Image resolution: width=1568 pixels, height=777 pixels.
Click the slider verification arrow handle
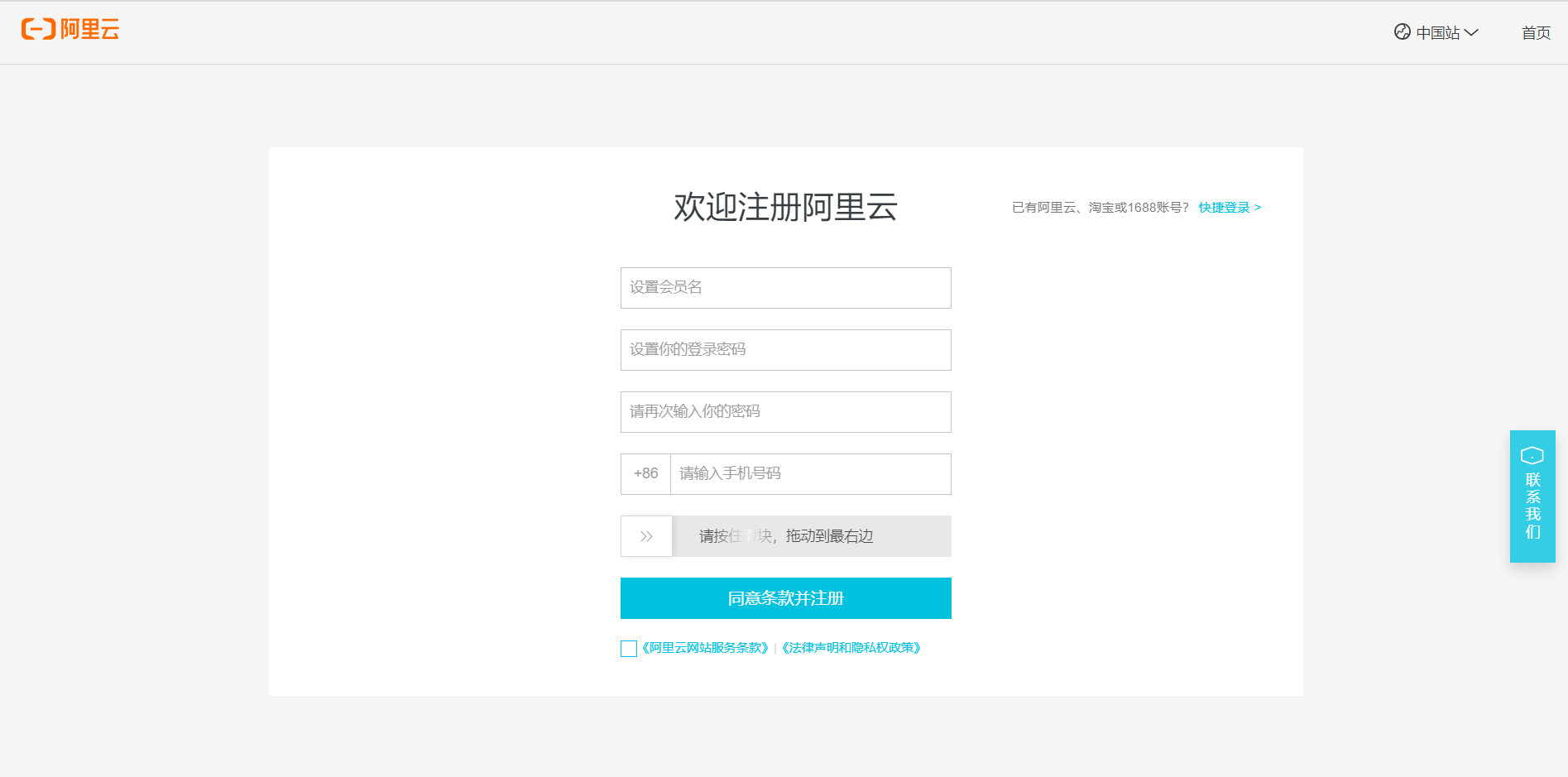coord(646,536)
